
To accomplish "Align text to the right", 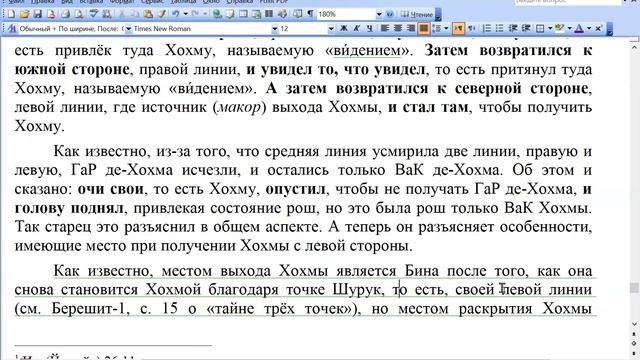I will click(x=411, y=28).
